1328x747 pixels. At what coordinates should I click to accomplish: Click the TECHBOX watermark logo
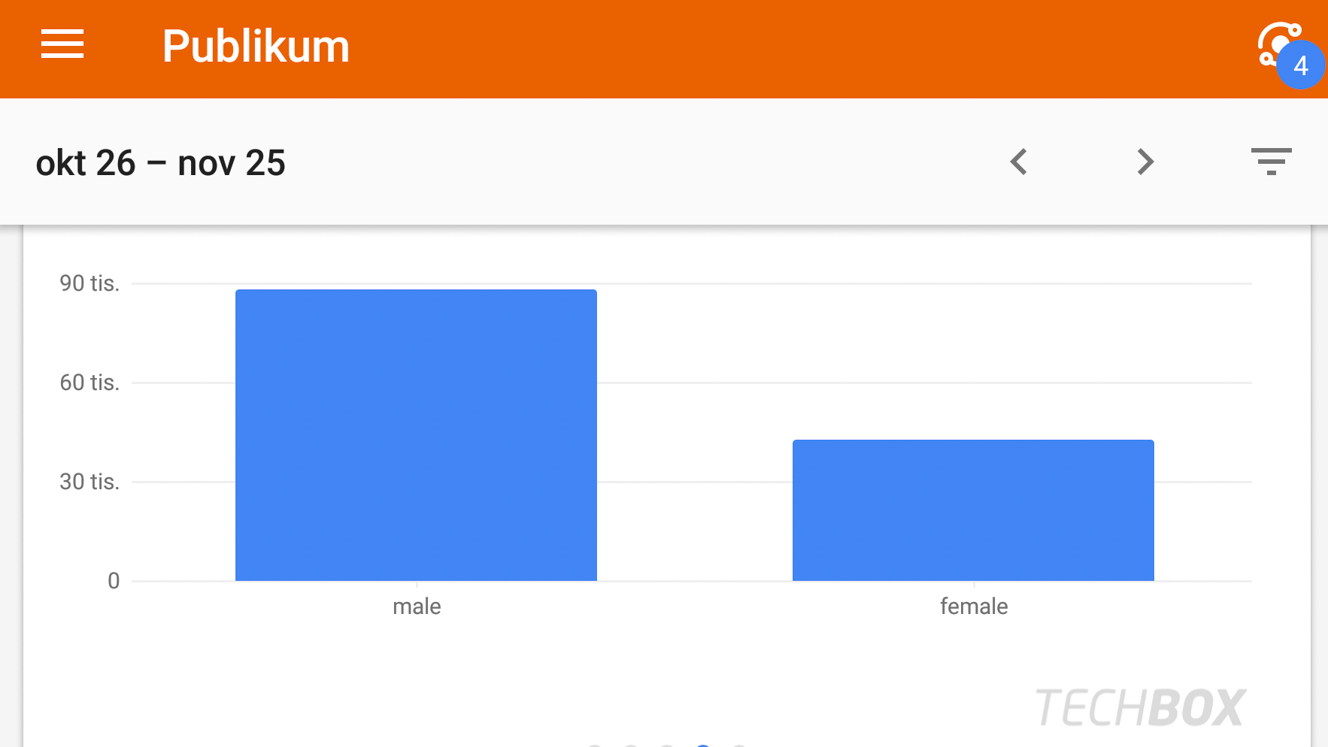[x=1140, y=708]
